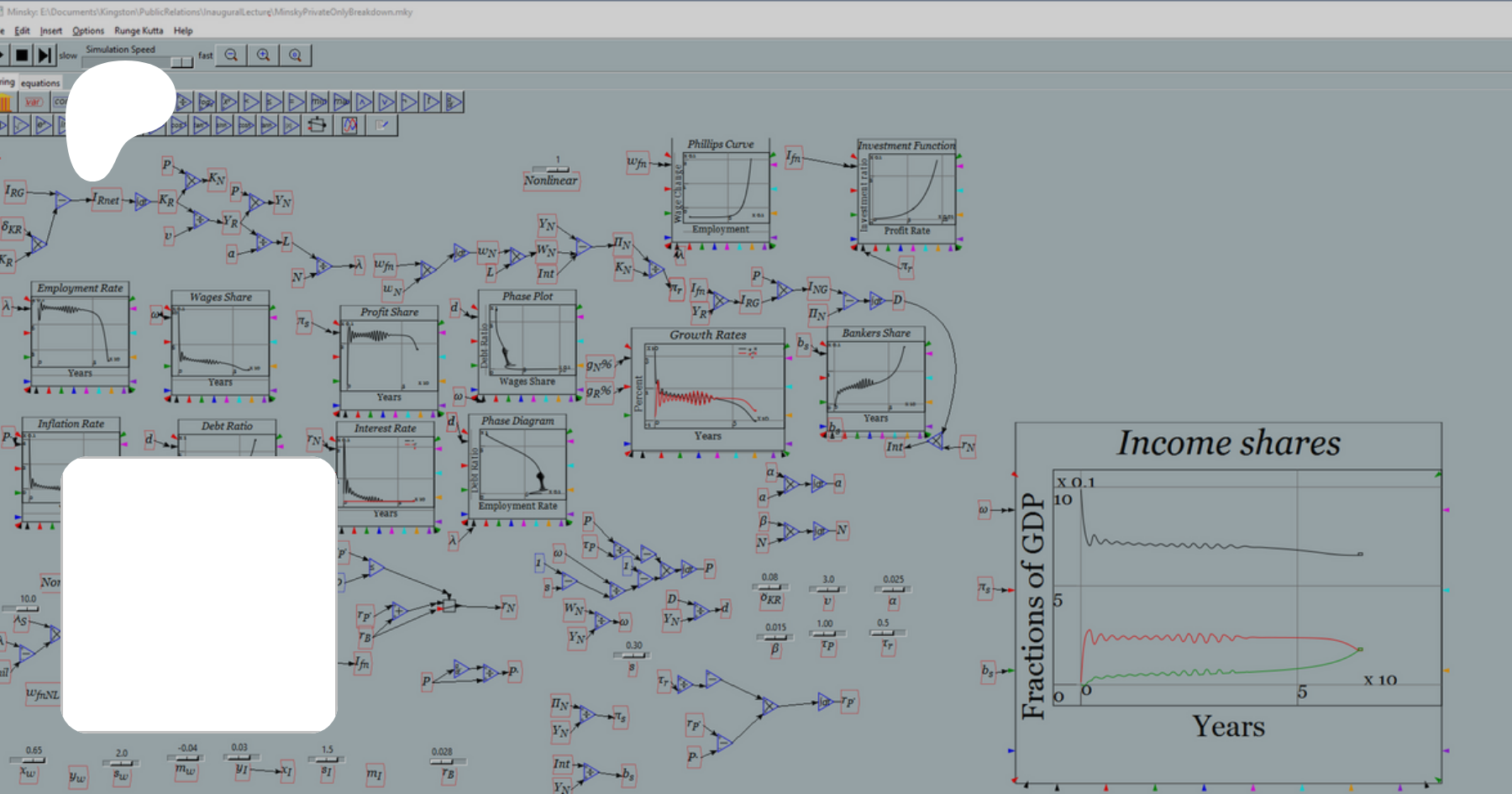
Task: Click the Simulation Speed slider handle
Action: [x=181, y=62]
